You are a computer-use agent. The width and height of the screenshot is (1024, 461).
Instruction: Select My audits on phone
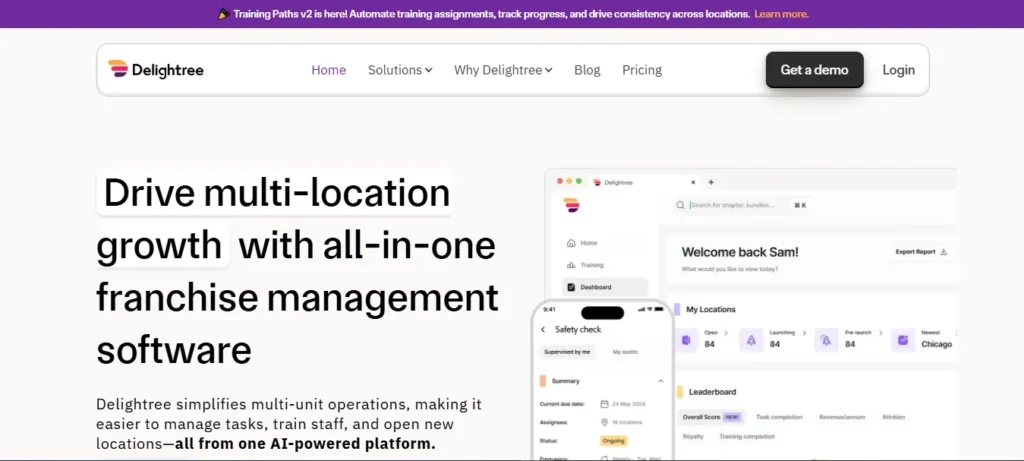tap(625, 352)
